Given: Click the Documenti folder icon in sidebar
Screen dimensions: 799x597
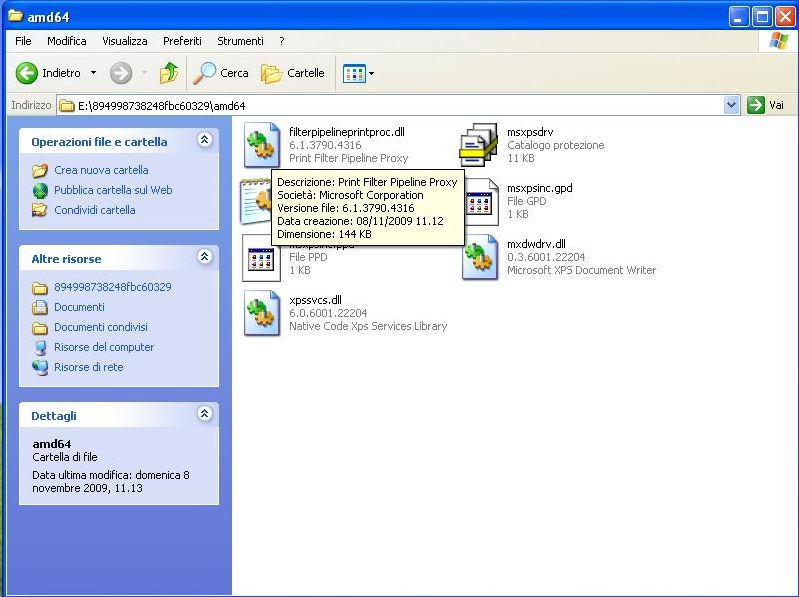Looking at the screenshot, I should tap(40, 307).
